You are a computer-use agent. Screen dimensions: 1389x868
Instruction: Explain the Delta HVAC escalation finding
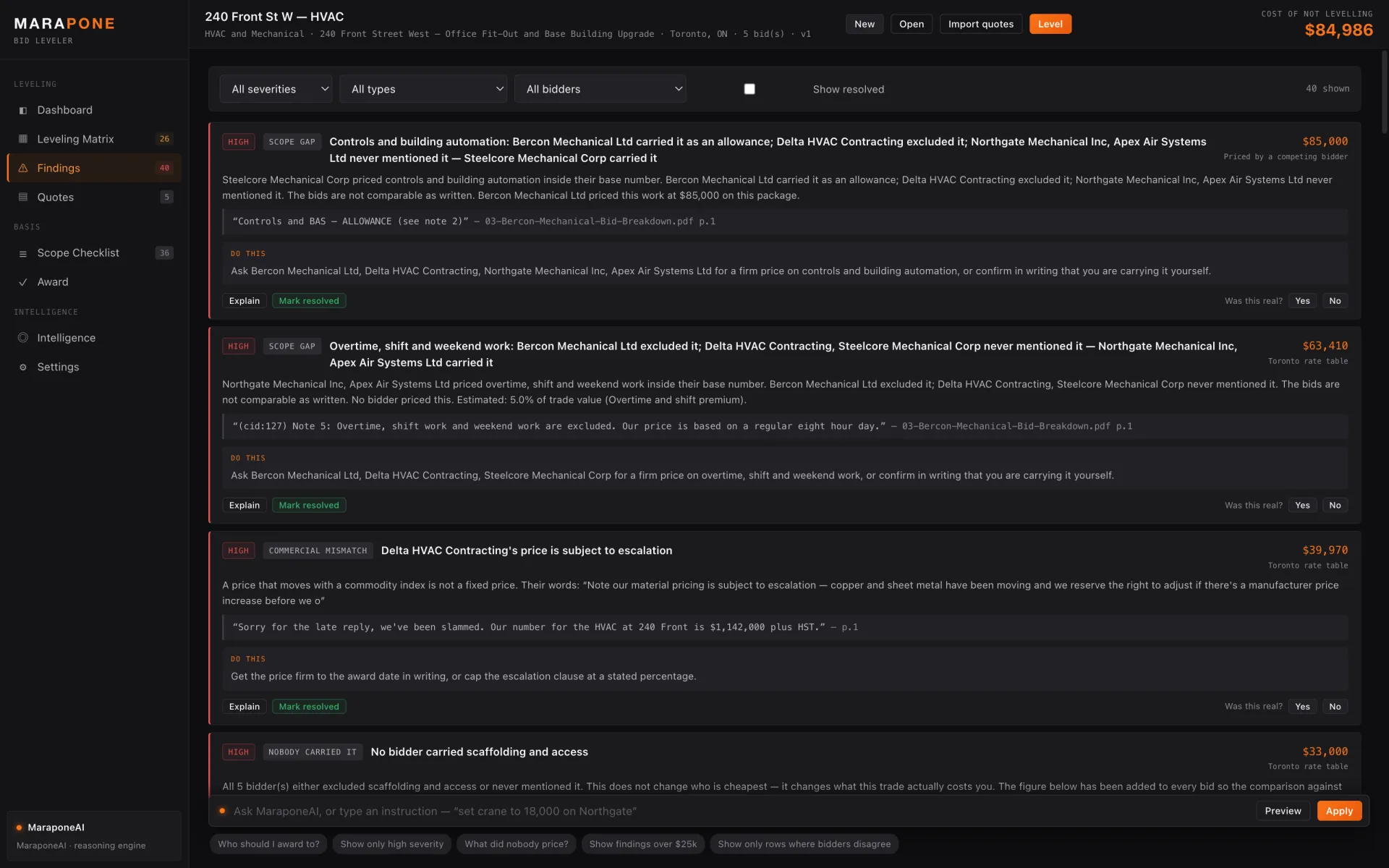click(245, 707)
